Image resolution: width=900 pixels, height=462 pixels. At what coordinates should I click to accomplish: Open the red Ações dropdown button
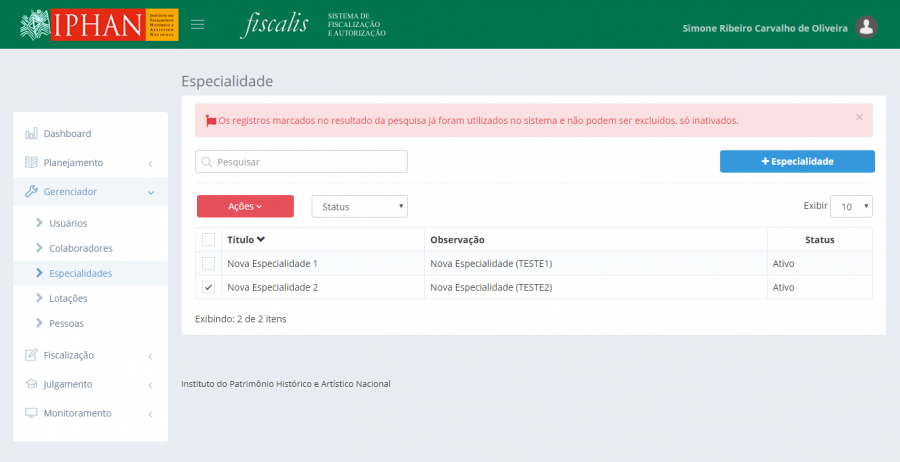click(x=245, y=206)
